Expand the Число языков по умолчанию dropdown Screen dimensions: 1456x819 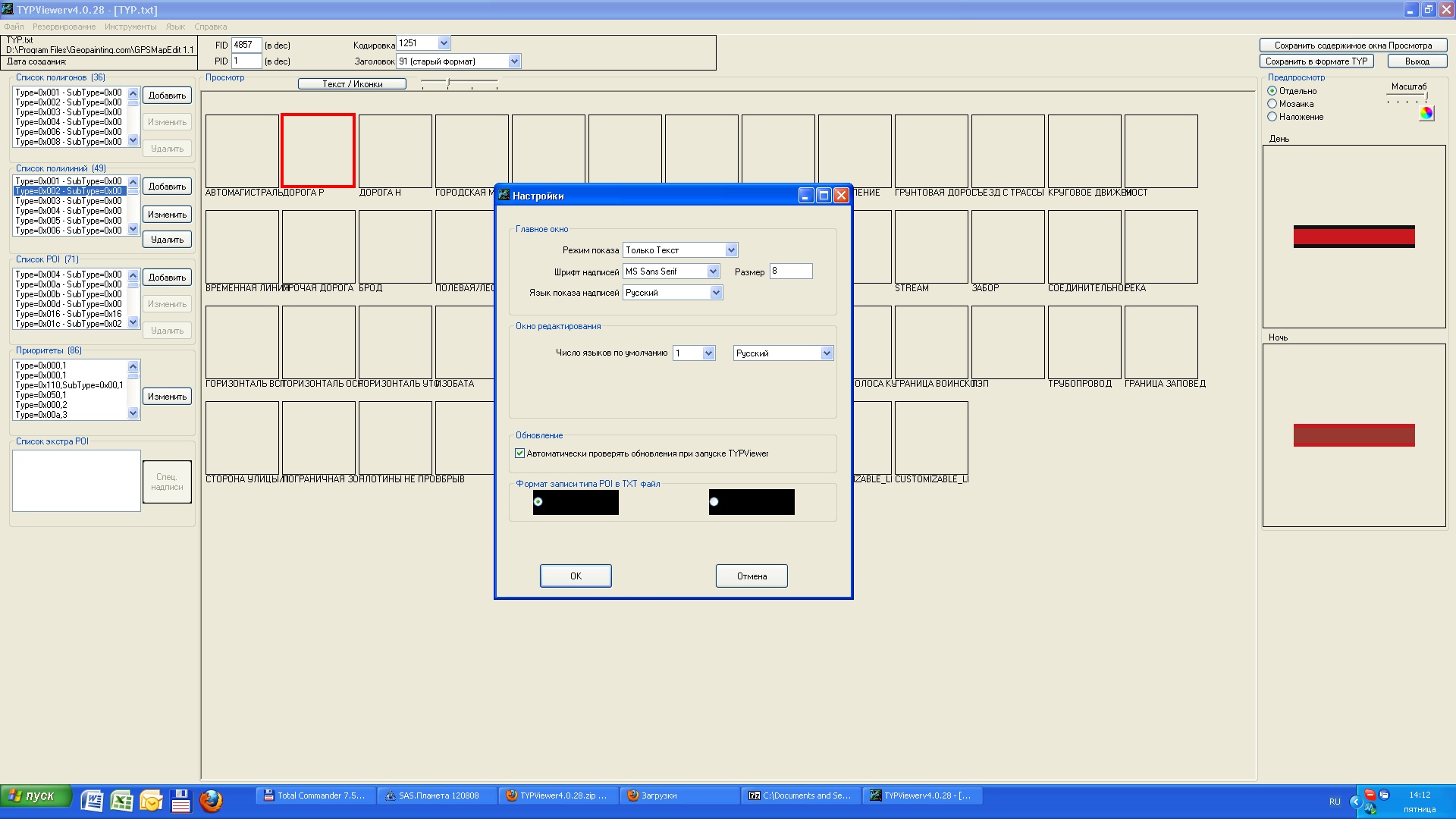(708, 353)
